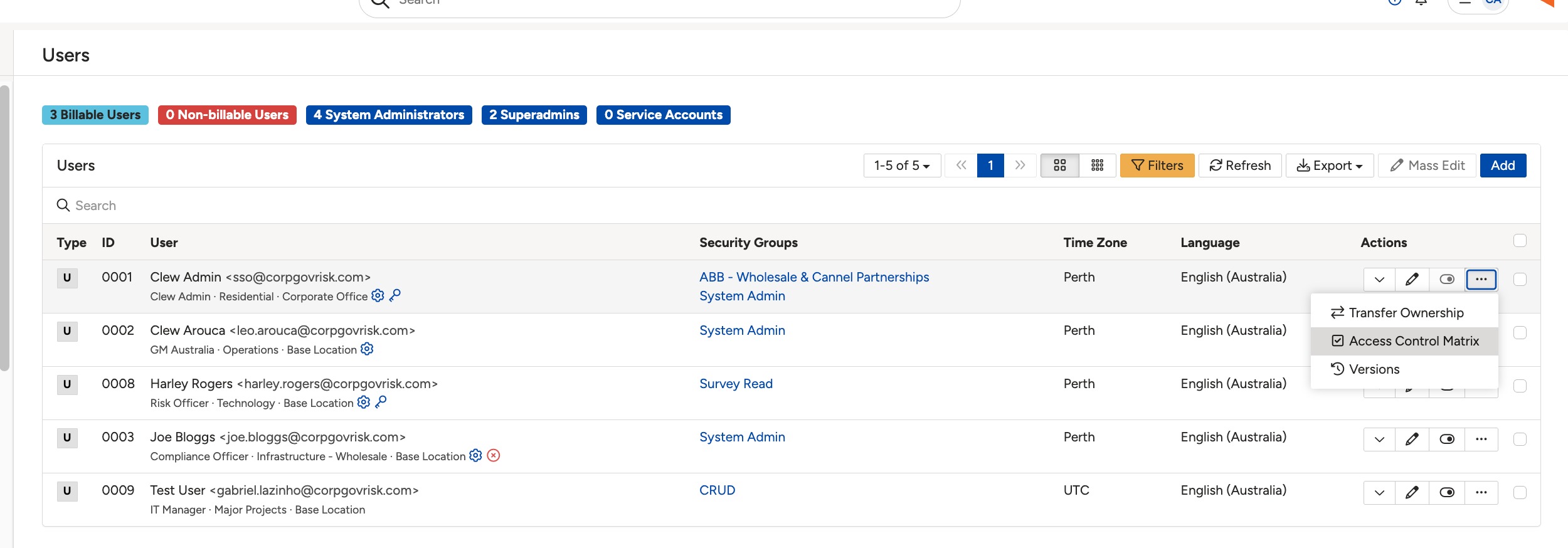This screenshot has width=1568, height=548.
Task: Click U type badge for user 0009
Action: coord(67,491)
